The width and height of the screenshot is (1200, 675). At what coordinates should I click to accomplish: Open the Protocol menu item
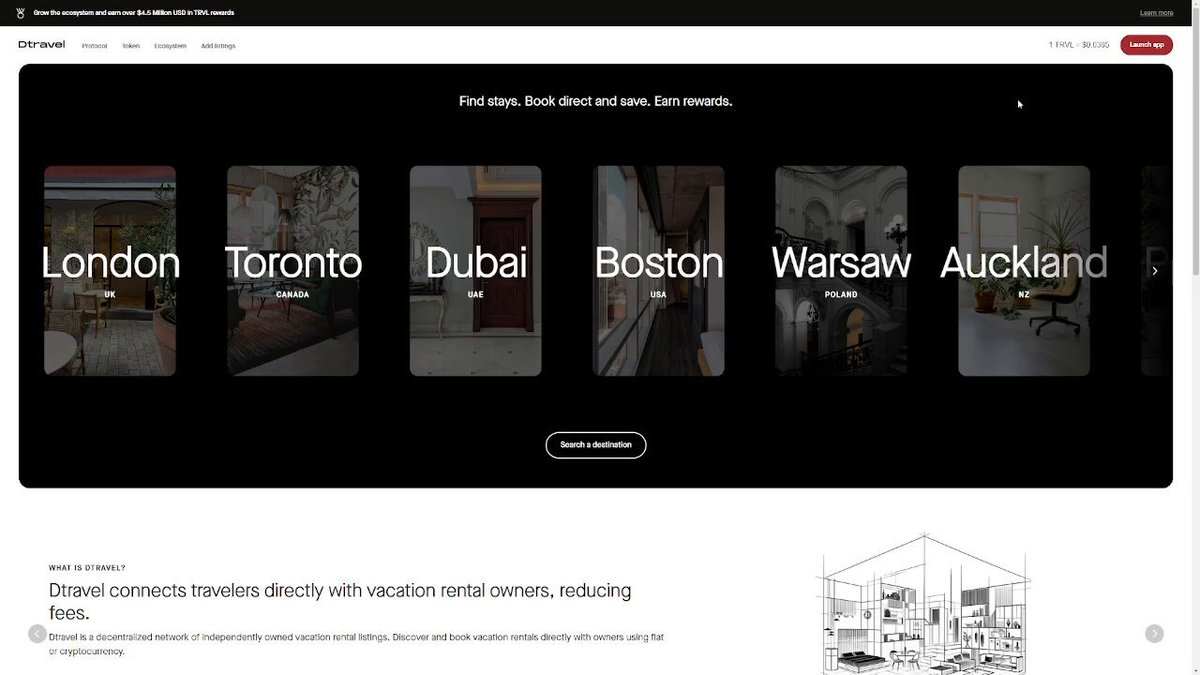click(x=94, y=46)
